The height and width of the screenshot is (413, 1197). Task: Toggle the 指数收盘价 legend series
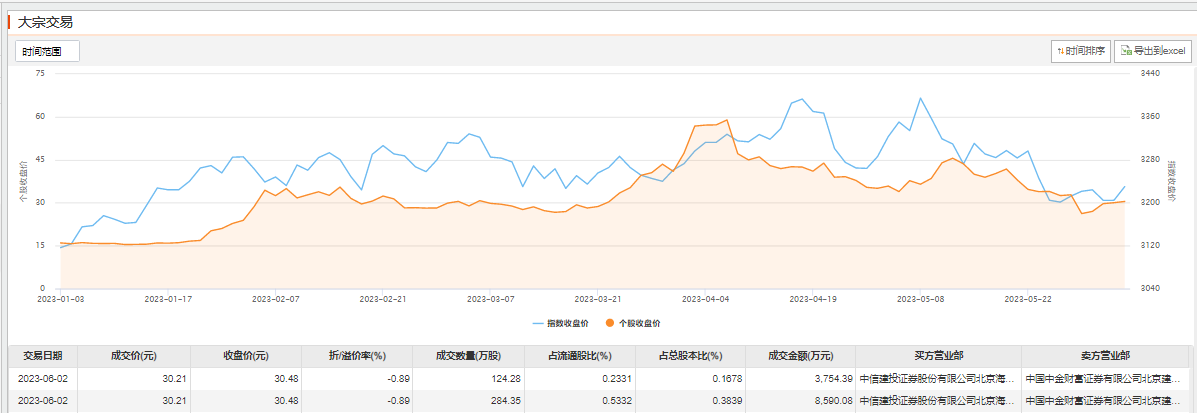pos(561,323)
